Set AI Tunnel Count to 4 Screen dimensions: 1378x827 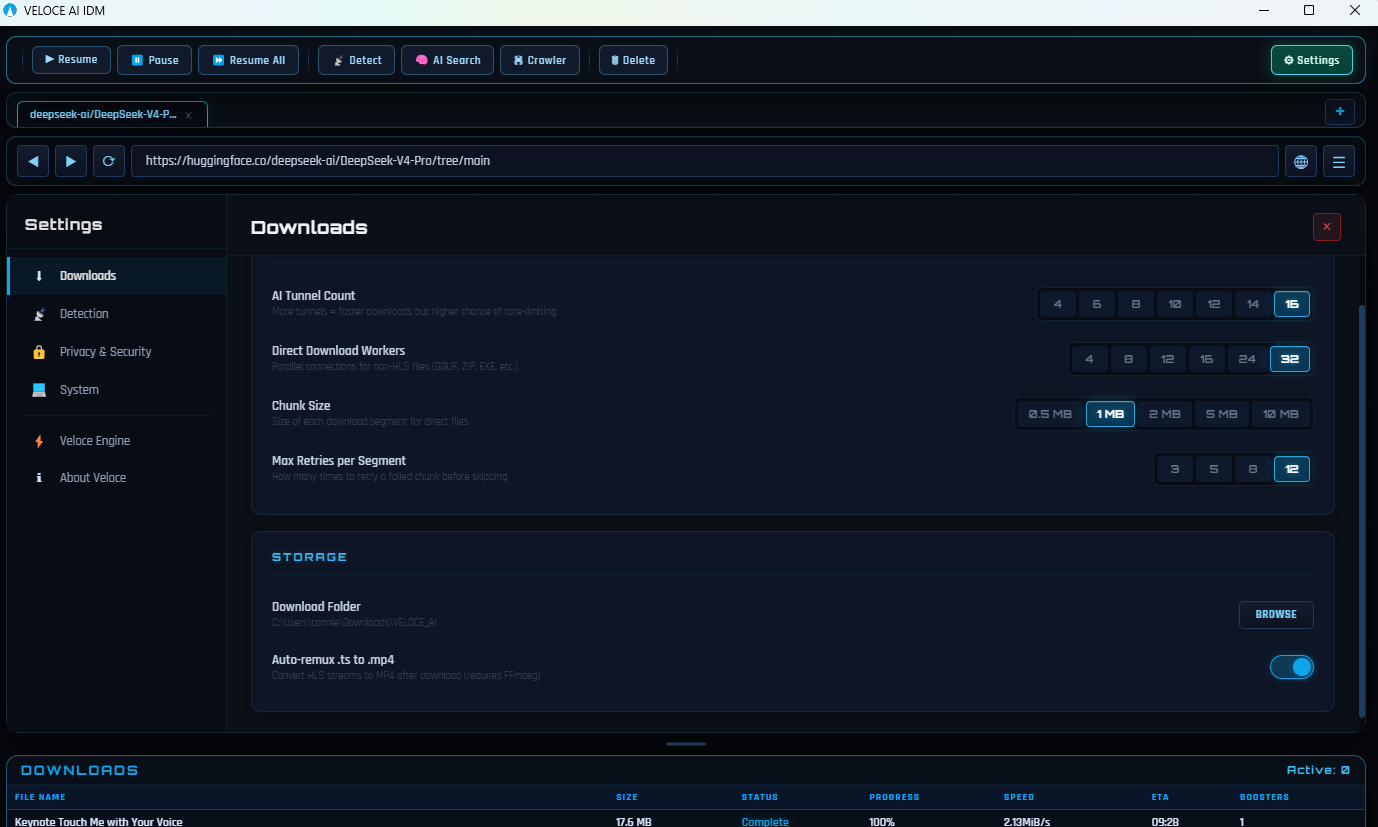(1057, 304)
